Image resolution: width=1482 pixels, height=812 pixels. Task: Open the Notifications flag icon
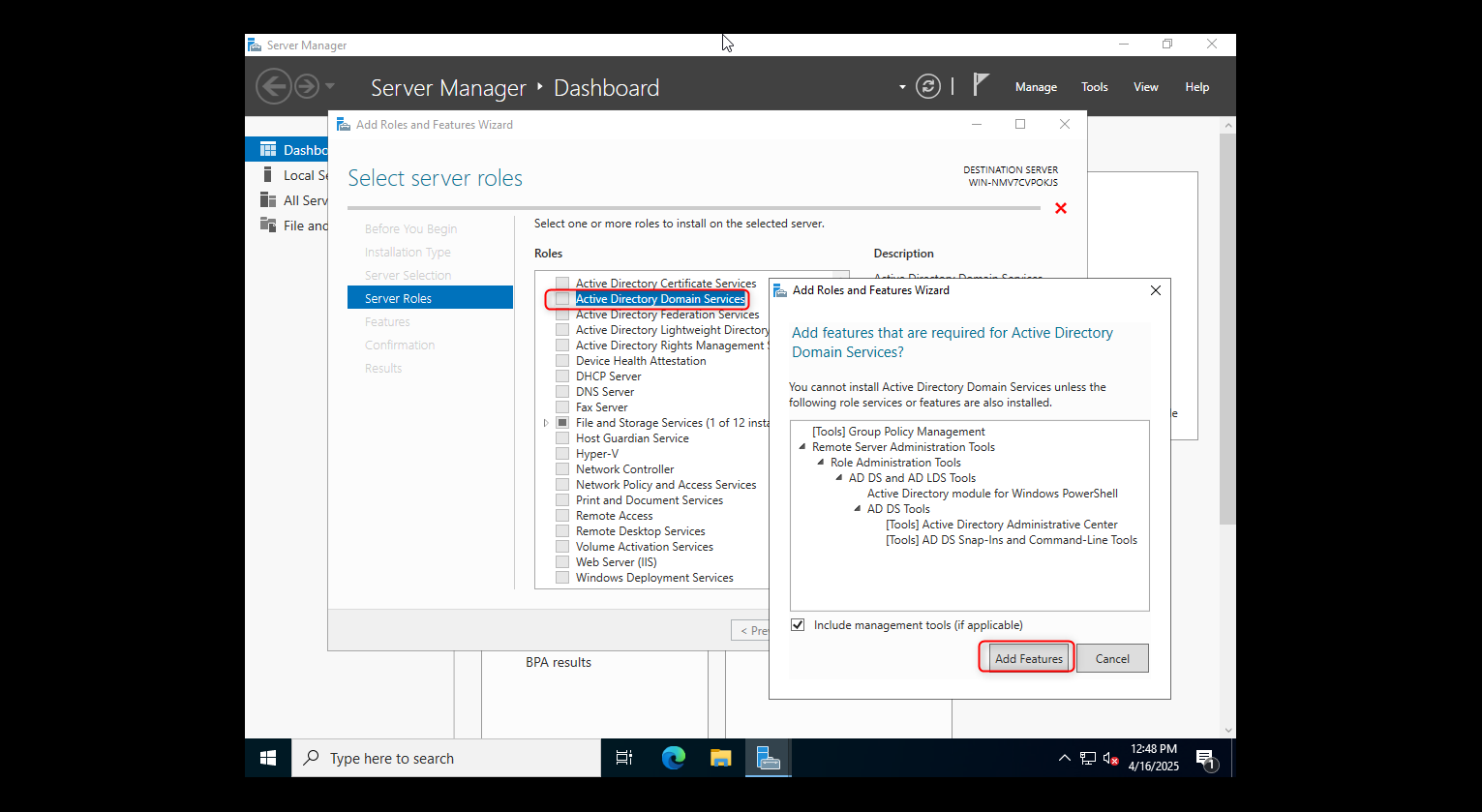click(x=981, y=85)
